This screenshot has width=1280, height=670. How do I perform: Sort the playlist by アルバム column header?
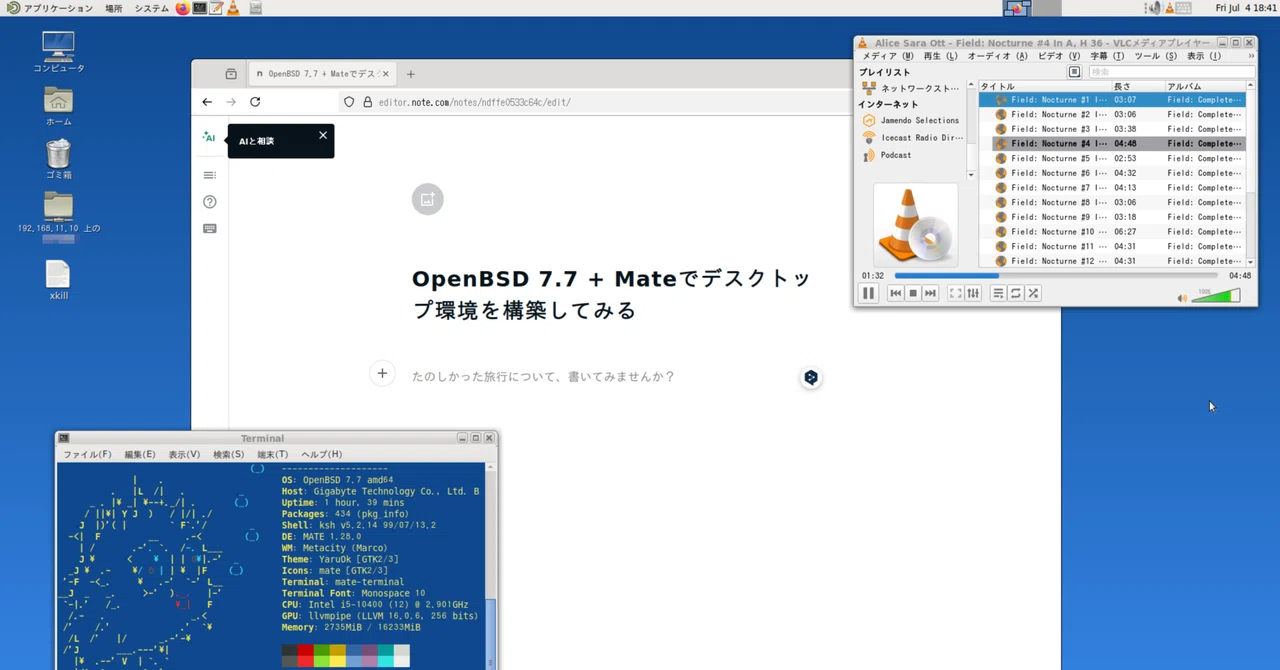(x=1205, y=87)
